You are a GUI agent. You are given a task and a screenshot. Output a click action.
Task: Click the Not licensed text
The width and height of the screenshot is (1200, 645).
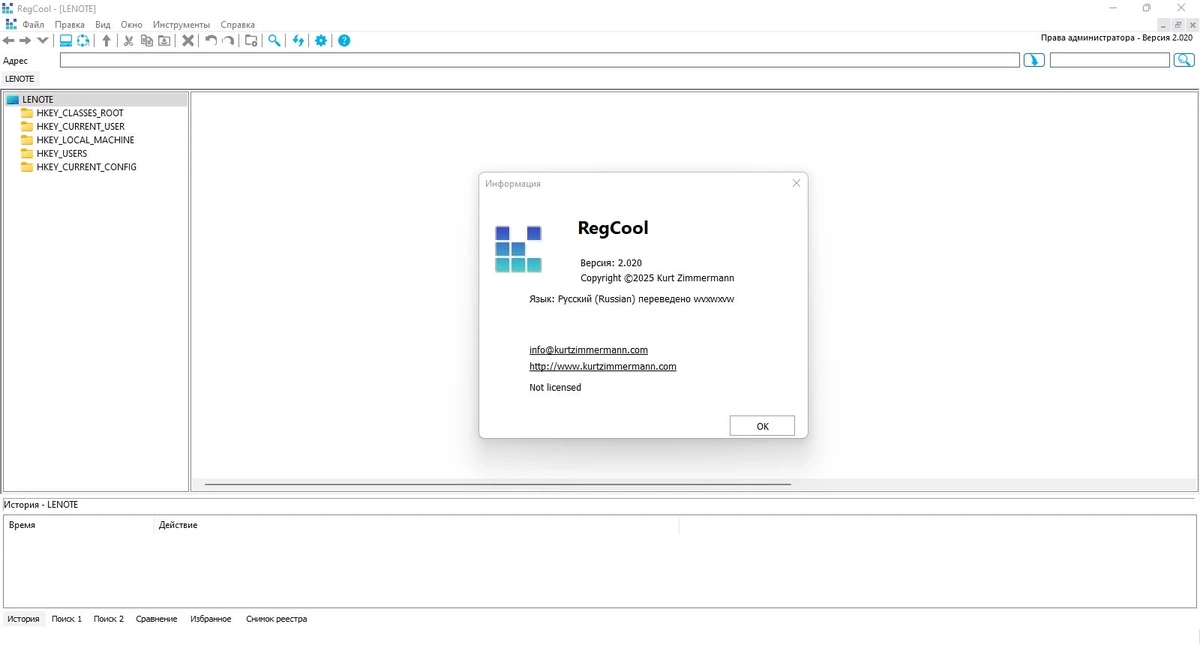[555, 388]
